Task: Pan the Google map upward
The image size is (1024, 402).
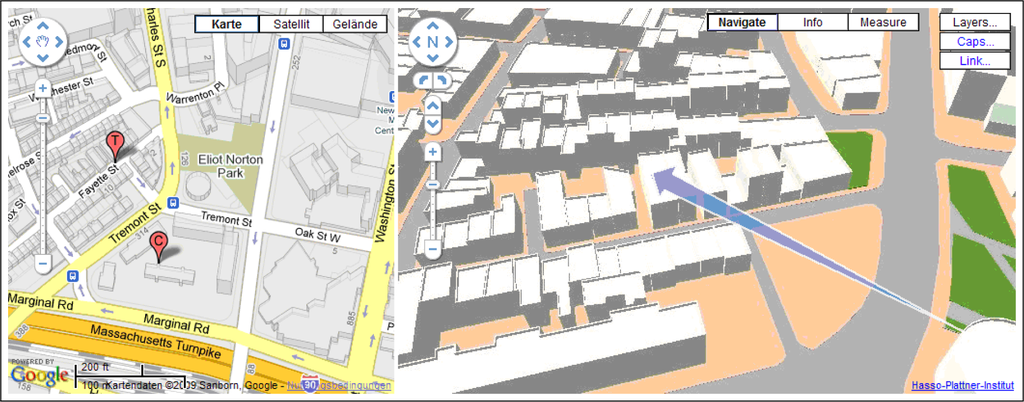Action: point(42,27)
